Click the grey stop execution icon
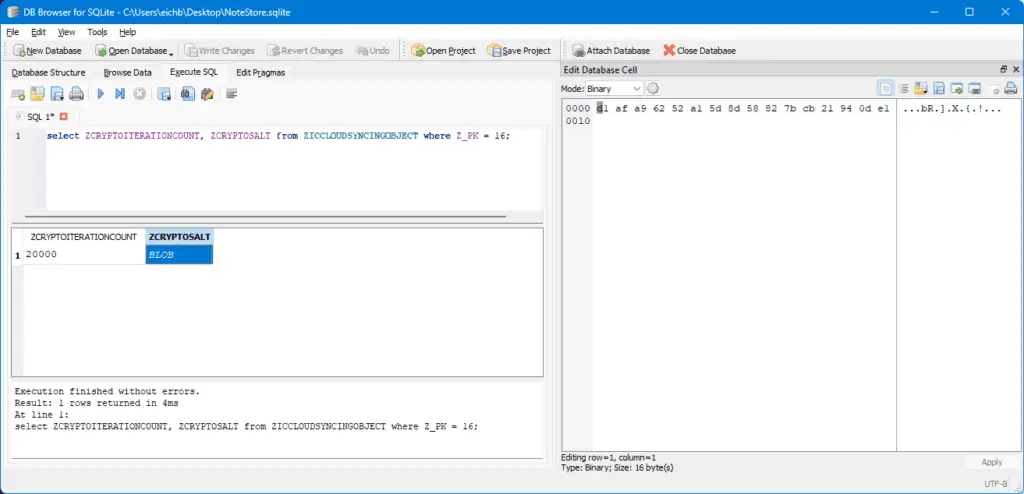The height and width of the screenshot is (494, 1024). point(139,94)
